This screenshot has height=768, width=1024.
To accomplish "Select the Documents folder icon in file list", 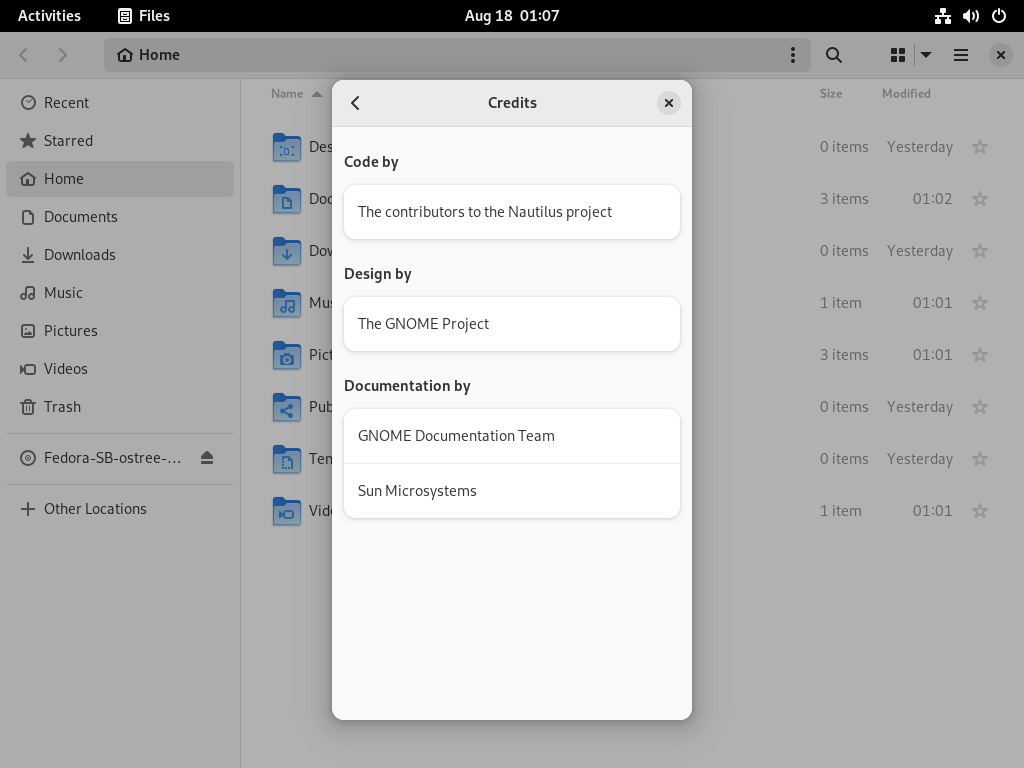I will [287, 199].
